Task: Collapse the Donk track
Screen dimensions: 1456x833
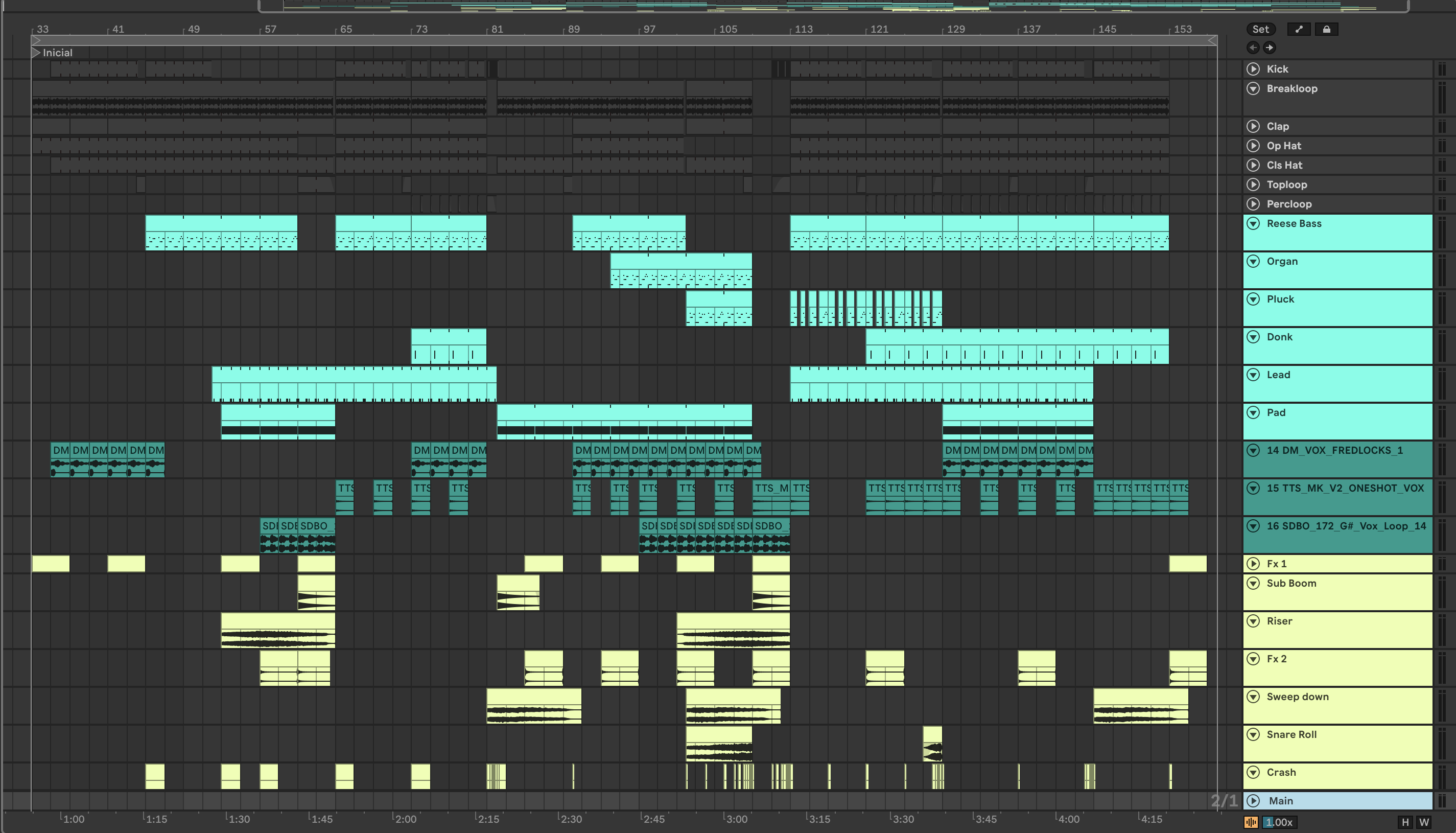Action: coord(1253,336)
